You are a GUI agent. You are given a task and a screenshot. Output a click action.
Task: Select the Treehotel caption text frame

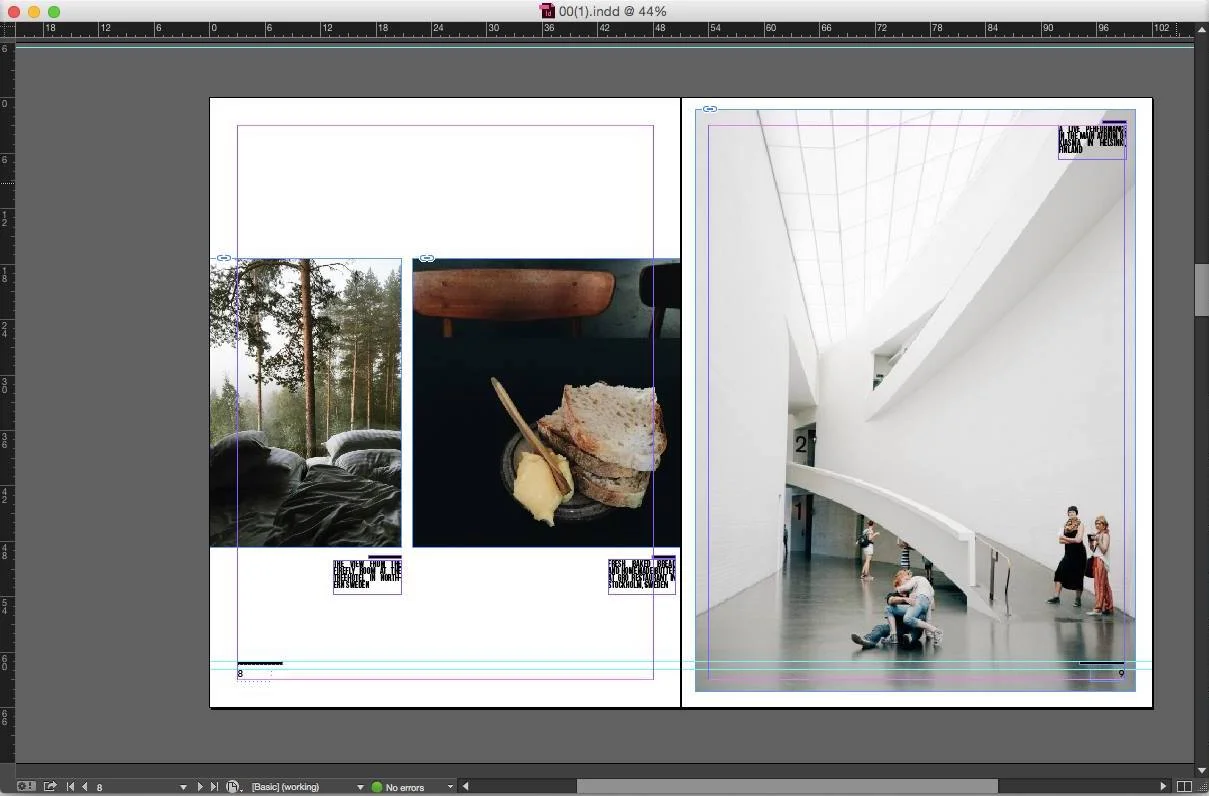(x=367, y=576)
